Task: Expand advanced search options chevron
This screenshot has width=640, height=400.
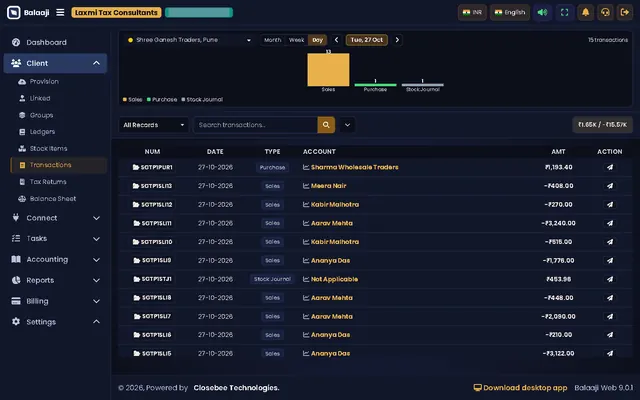Action: (x=347, y=125)
